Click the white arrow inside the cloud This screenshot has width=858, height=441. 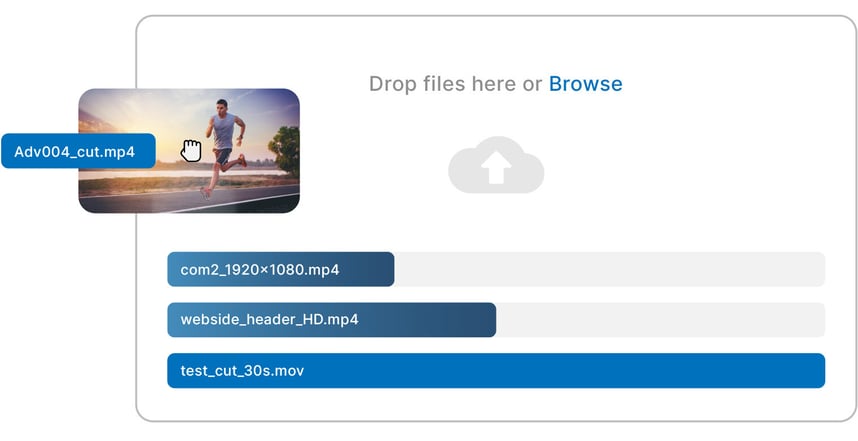(x=495, y=170)
